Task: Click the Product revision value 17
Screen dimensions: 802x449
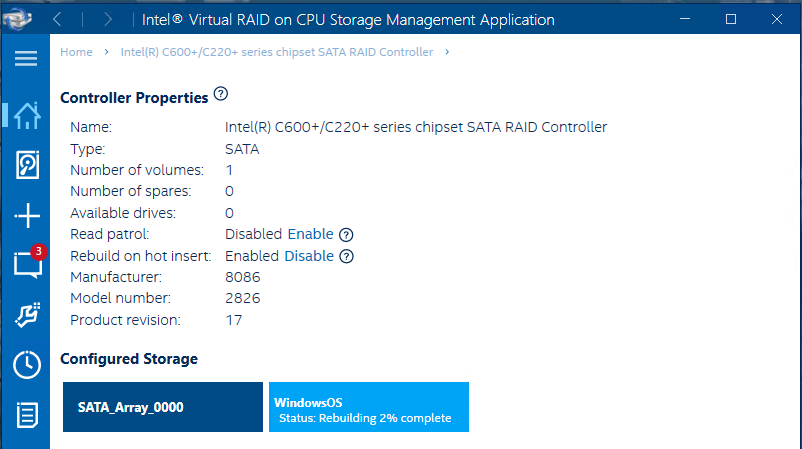Action: tap(234, 320)
